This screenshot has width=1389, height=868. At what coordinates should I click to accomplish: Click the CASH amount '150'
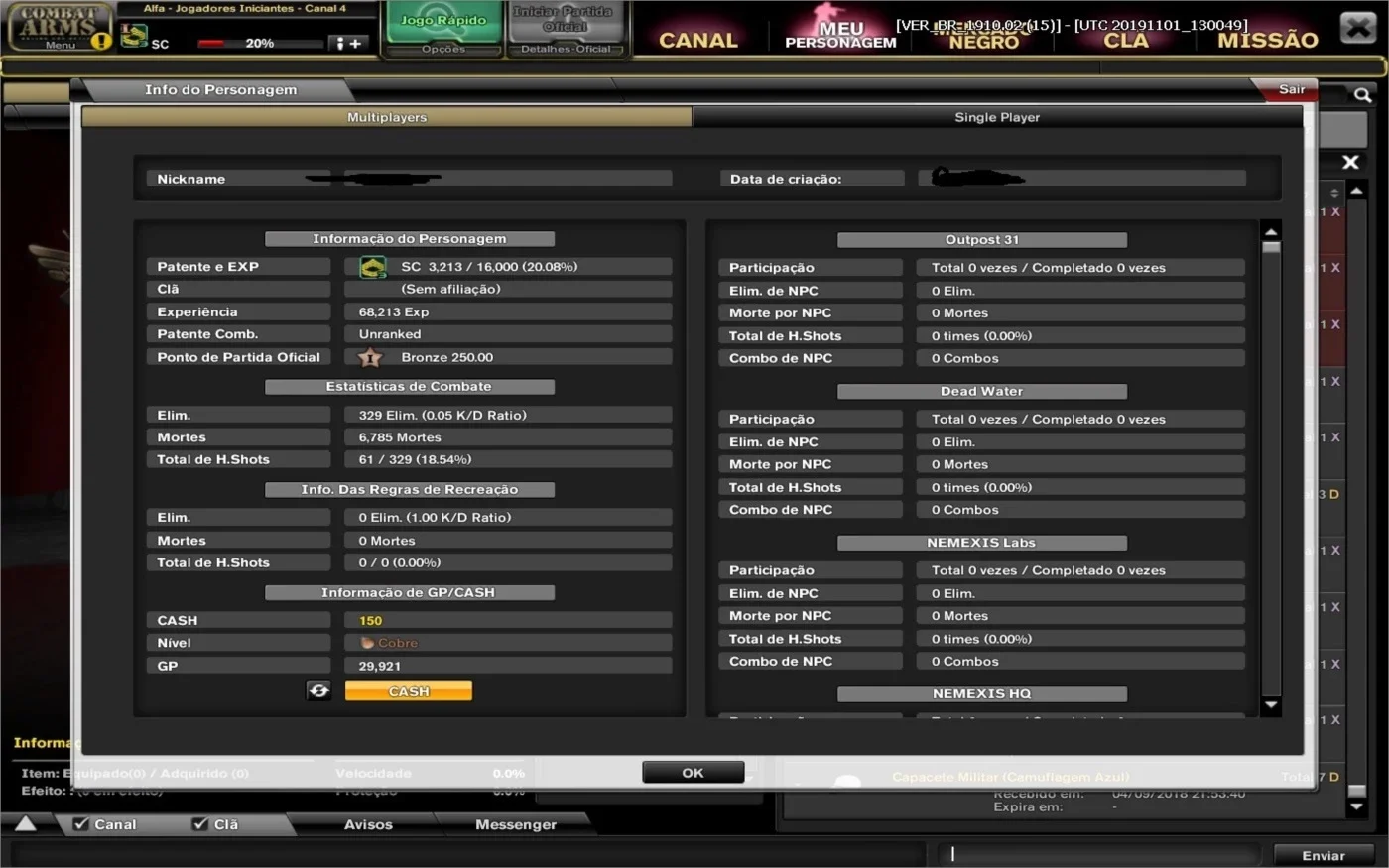(x=370, y=621)
